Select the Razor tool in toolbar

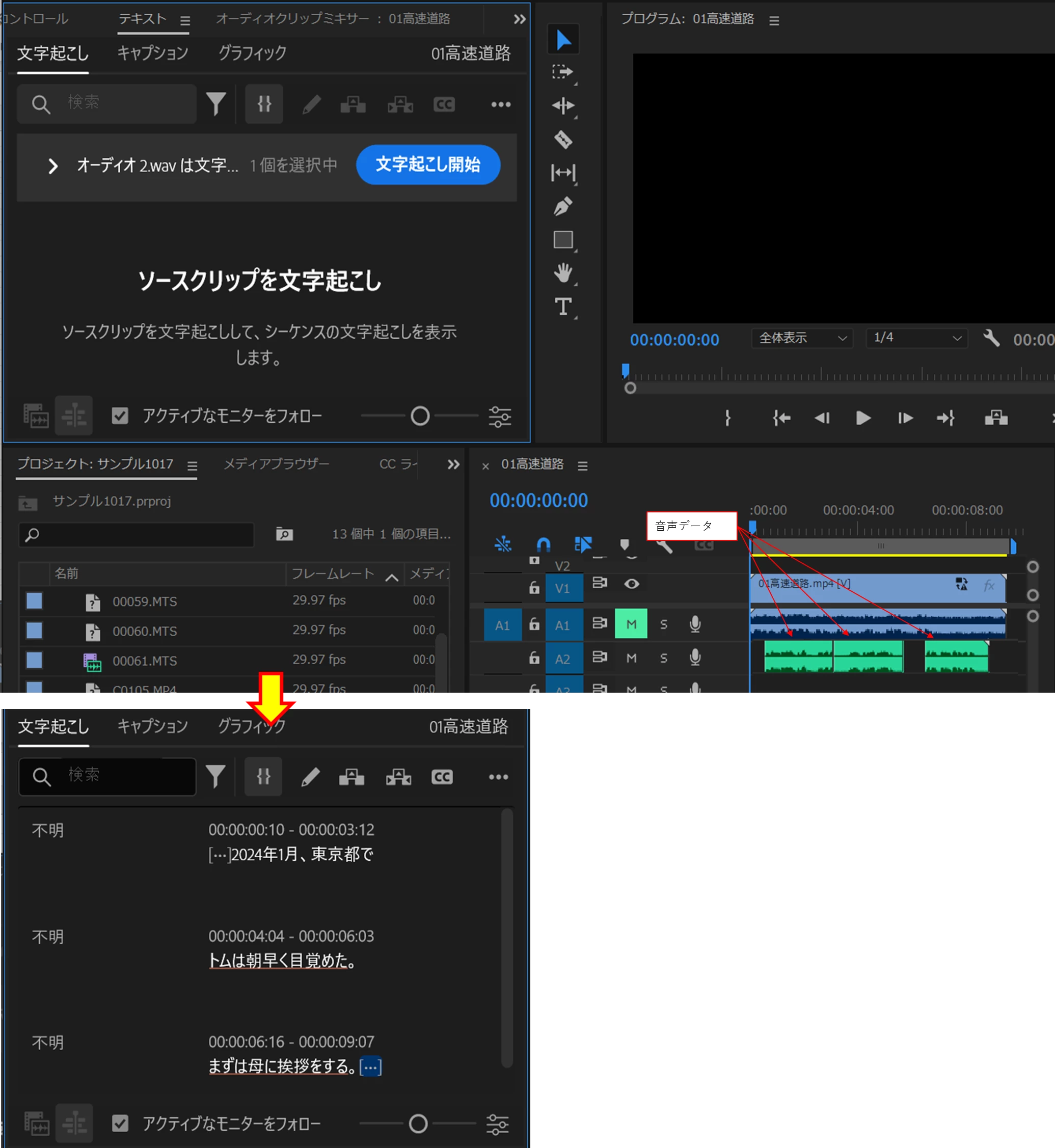pyautogui.click(x=563, y=139)
